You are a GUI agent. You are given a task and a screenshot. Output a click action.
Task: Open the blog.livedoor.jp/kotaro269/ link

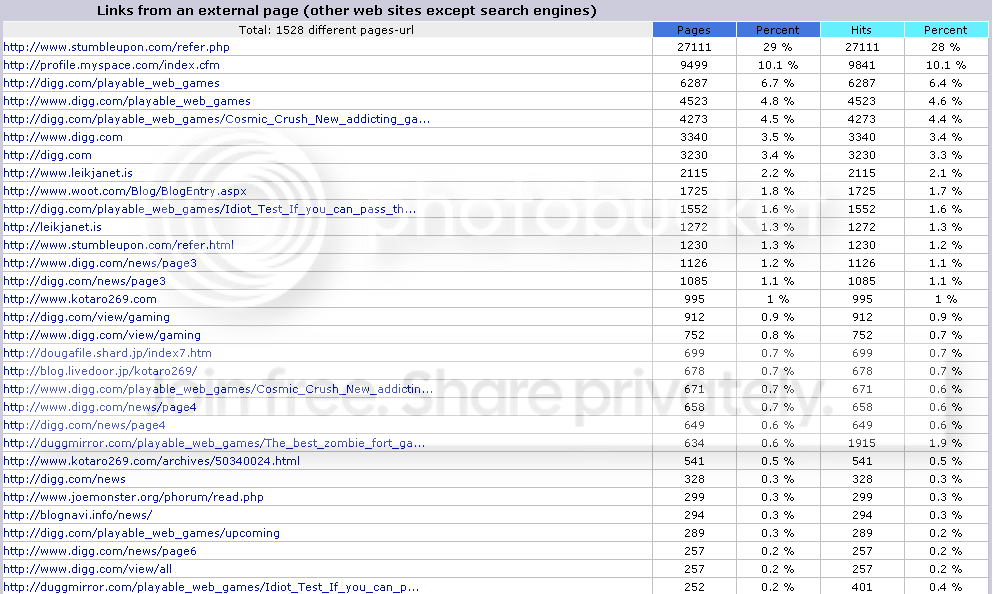click(100, 371)
